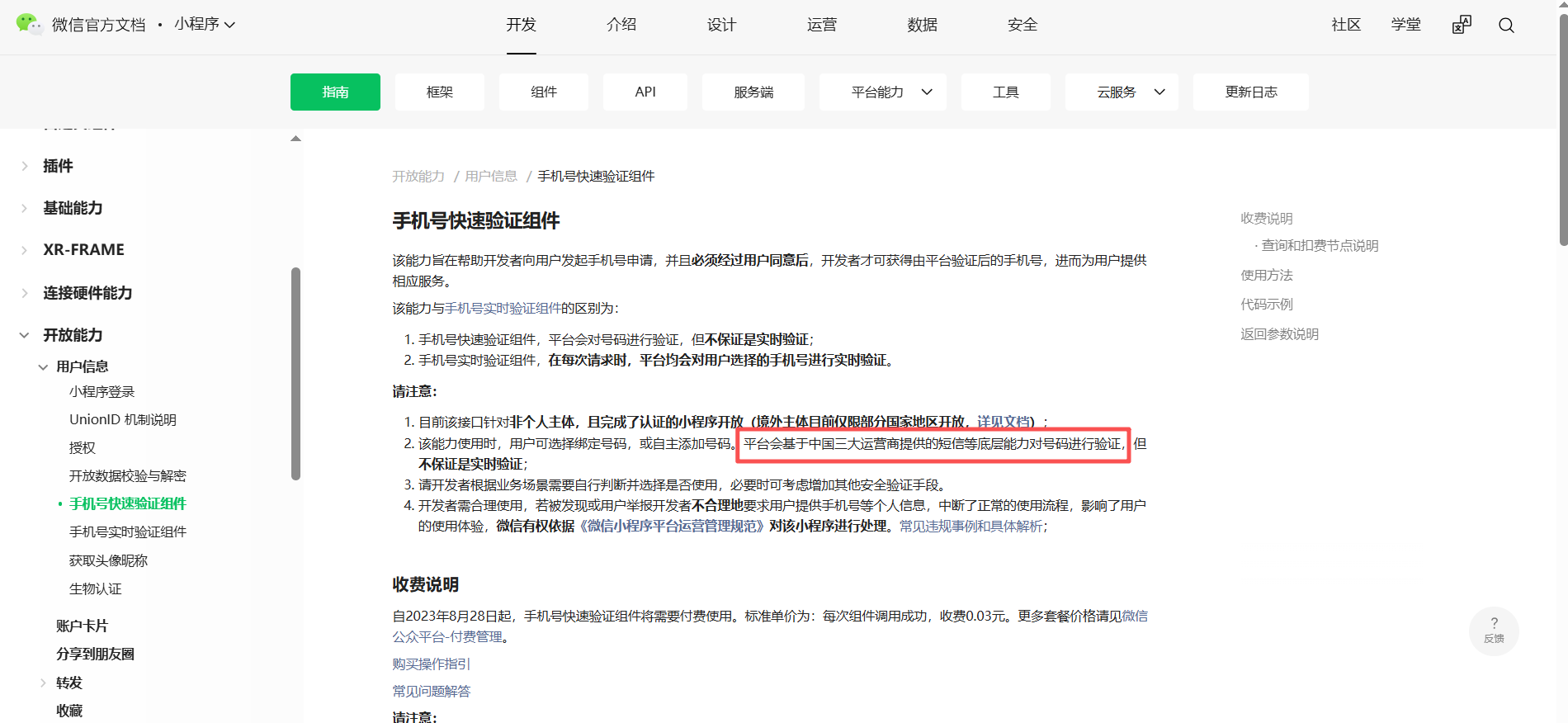Screen dimensions: 1568x723
Task: Expand the XR-FRAME sidebar section
Action: pyautogui.click(x=24, y=250)
